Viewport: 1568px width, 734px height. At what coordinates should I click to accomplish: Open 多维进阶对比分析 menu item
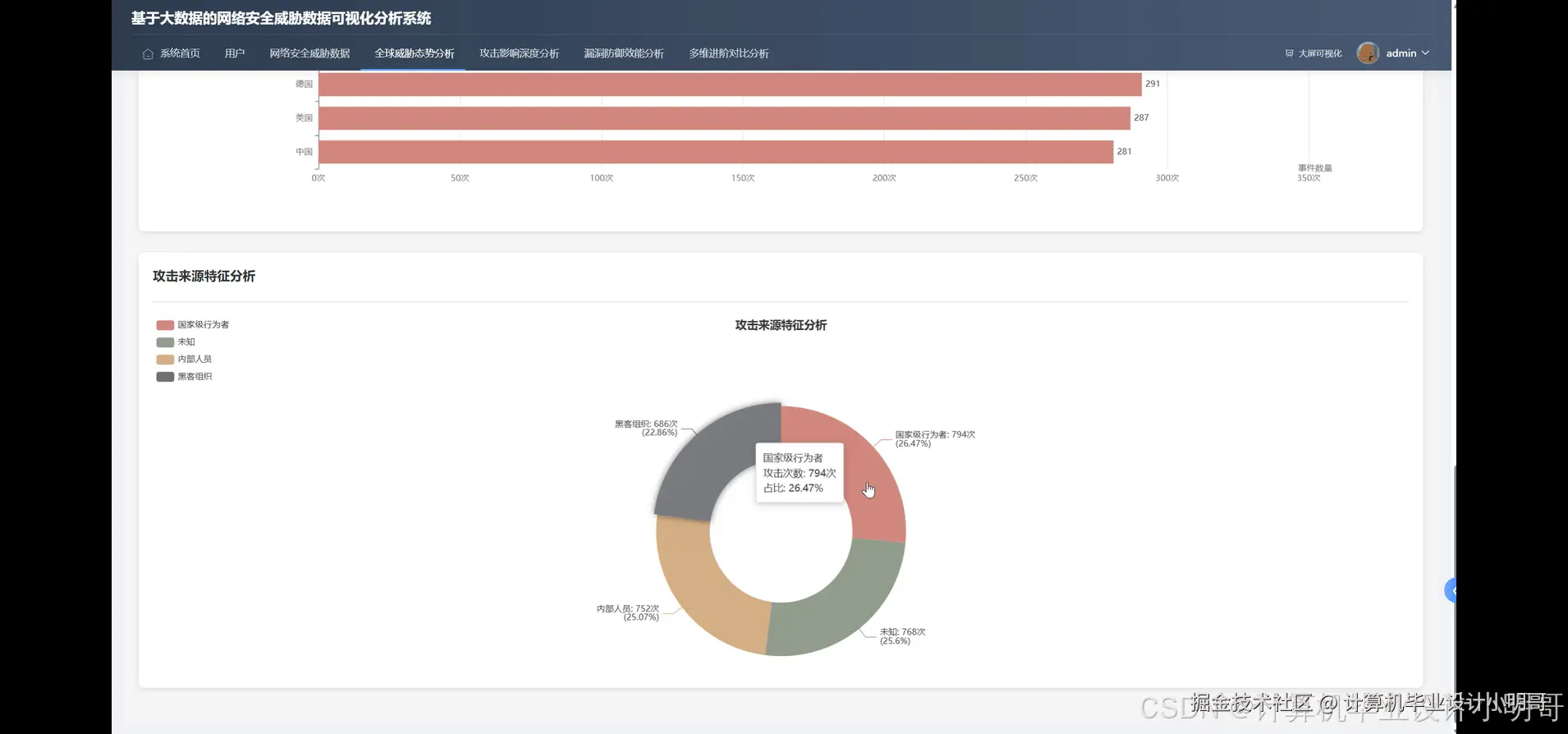728,53
